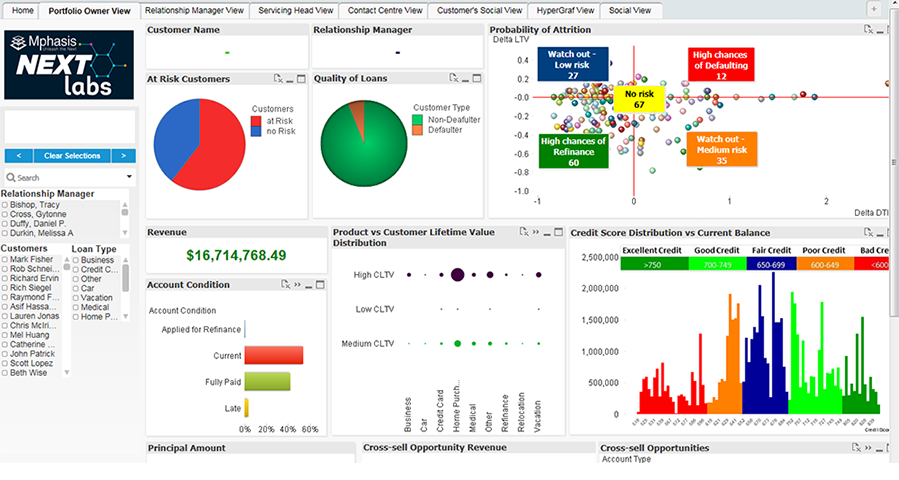Clear selections icon on Product vs CLTV panel
Image resolution: width=899 pixels, height=480 pixels.
coord(524,232)
